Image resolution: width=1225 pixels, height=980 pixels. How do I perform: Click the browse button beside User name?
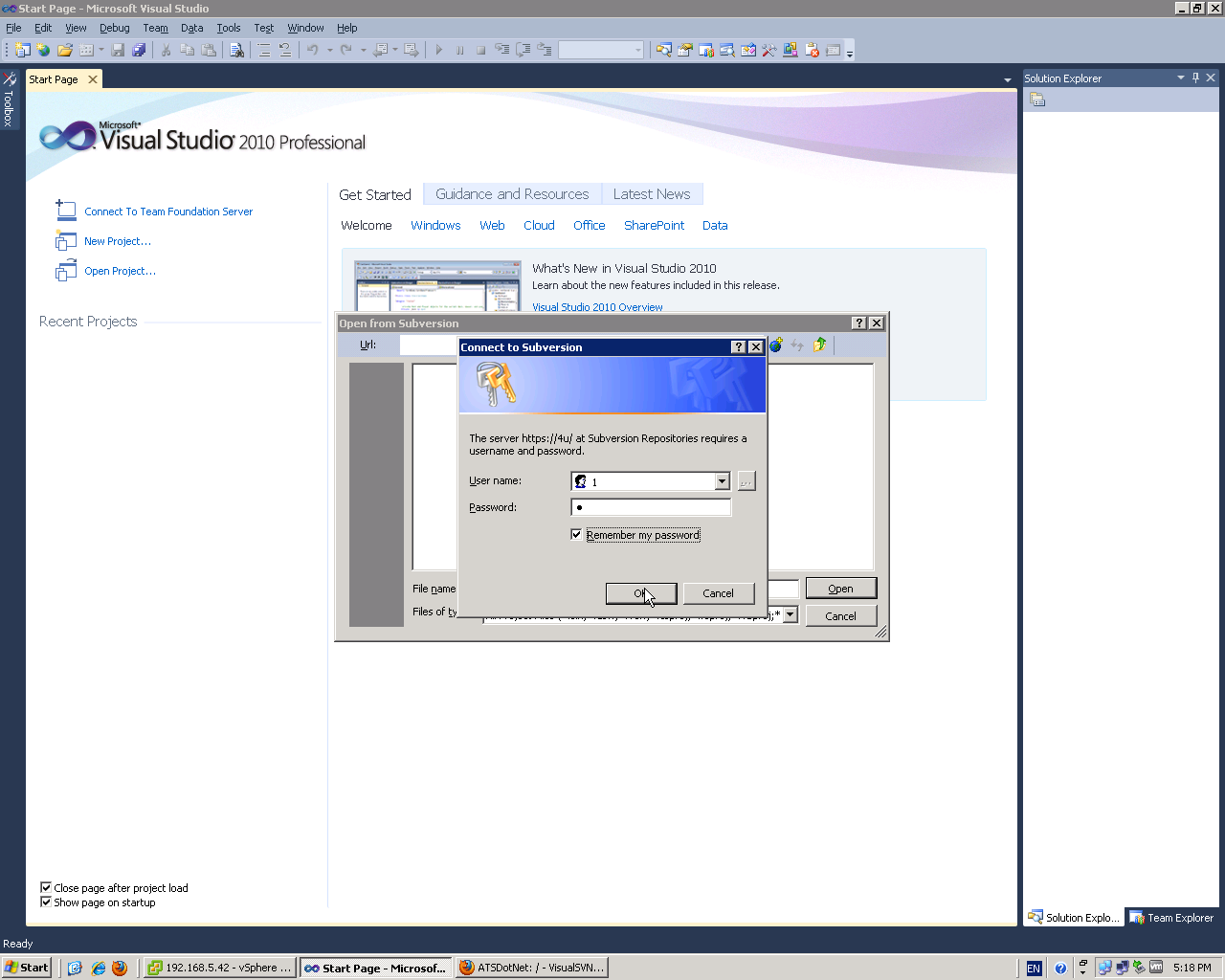click(x=746, y=481)
